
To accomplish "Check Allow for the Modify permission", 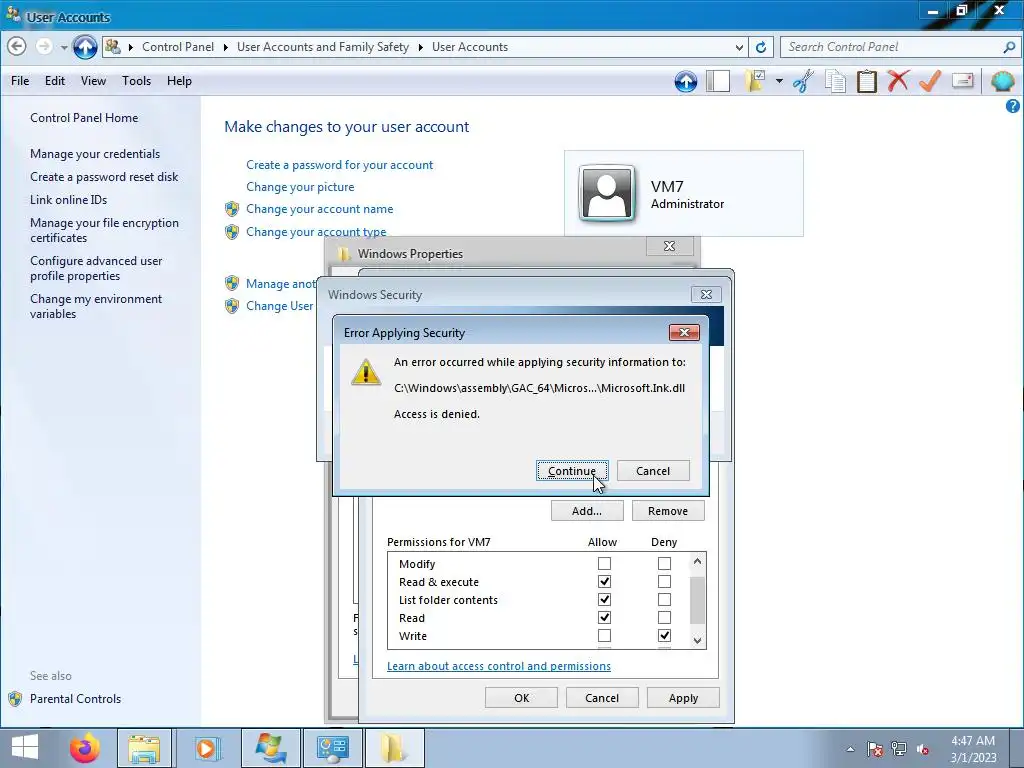I will coord(604,563).
